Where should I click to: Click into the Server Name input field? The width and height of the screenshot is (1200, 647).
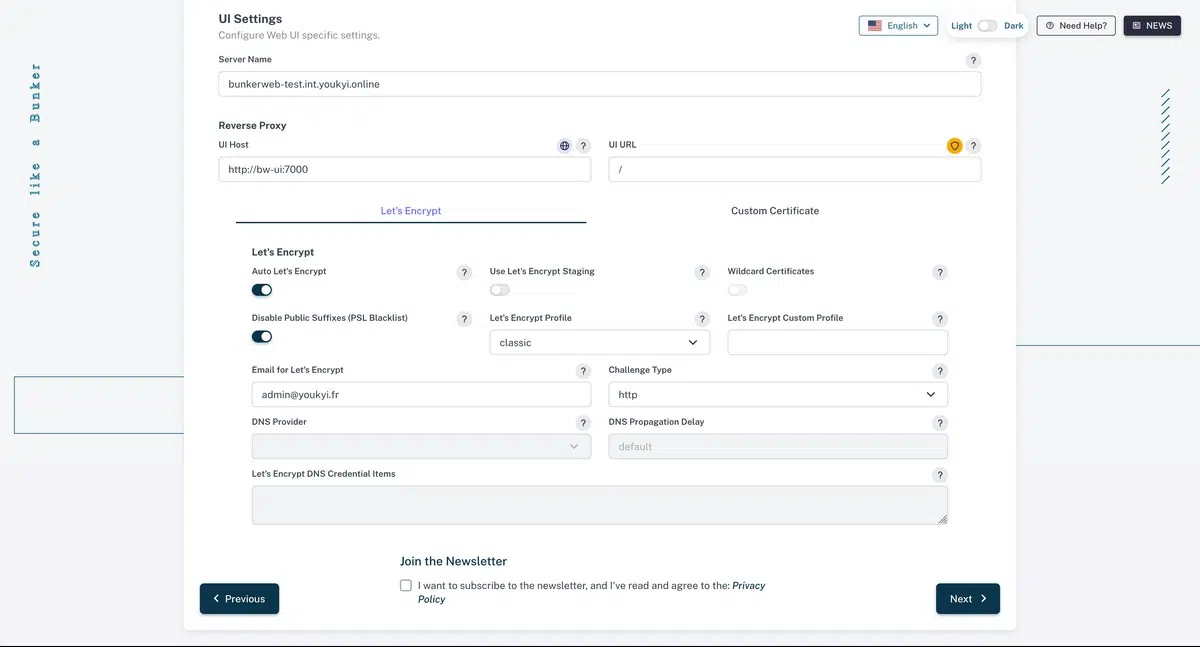tap(599, 84)
